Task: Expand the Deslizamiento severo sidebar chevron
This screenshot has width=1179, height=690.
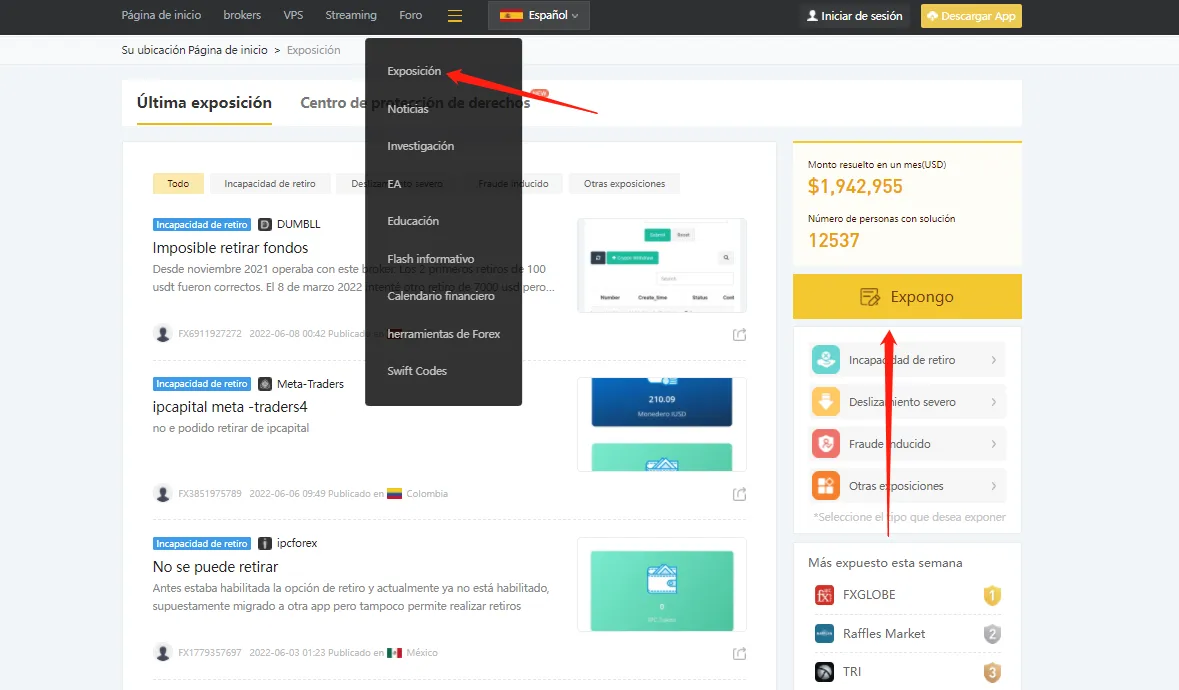Action: click(x=993, y=402)
